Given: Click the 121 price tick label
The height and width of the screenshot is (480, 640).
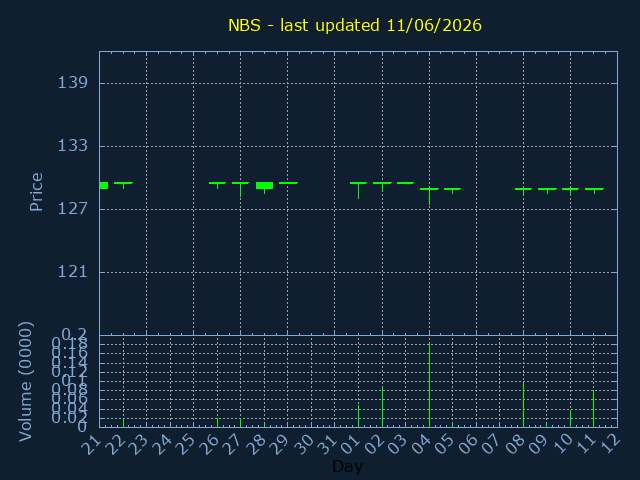Looking at the screenshot, I should pyautogui.click(x=73, y=272).
